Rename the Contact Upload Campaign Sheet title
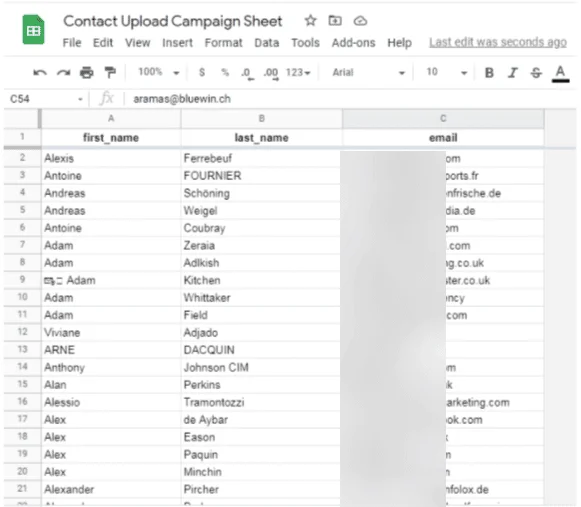 173,21
